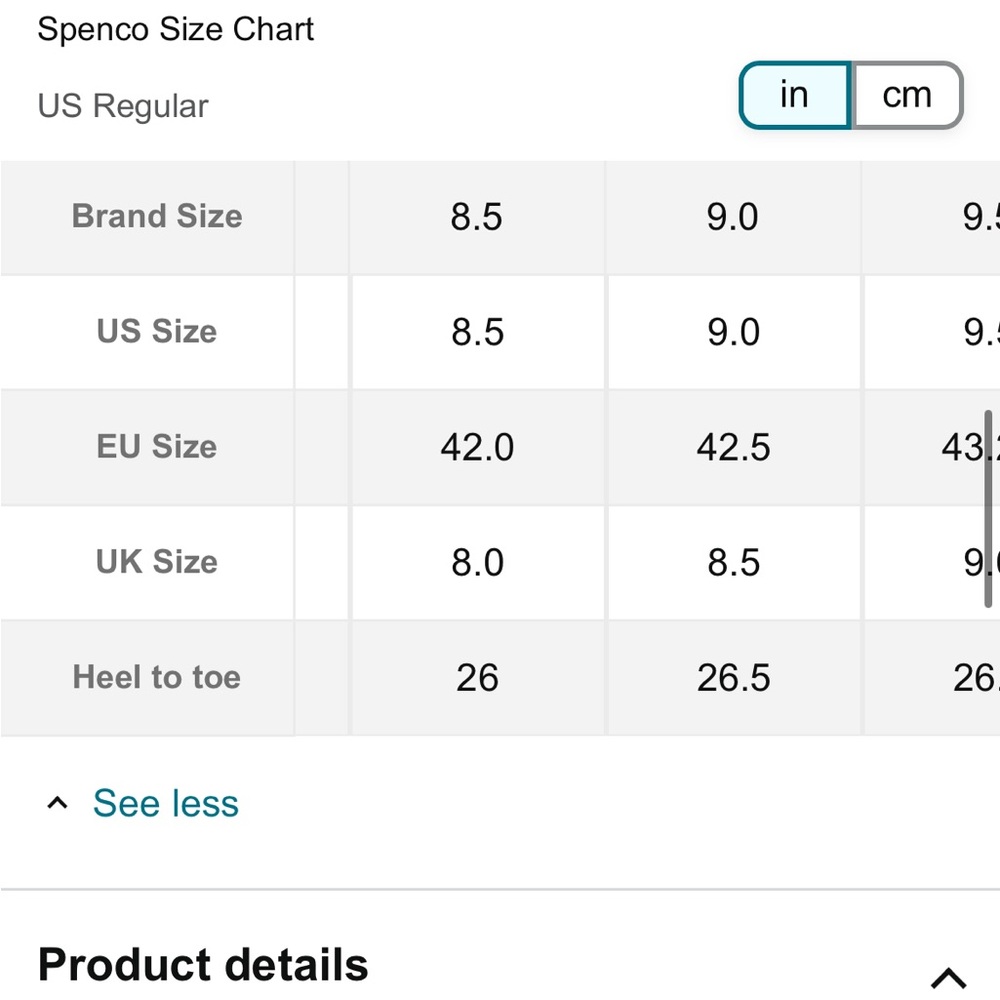This screenshot has height=1000, width=1000.
Task: Click the Spenco Size Chart title
Action: pyautogui.click(x=175, y=29)
